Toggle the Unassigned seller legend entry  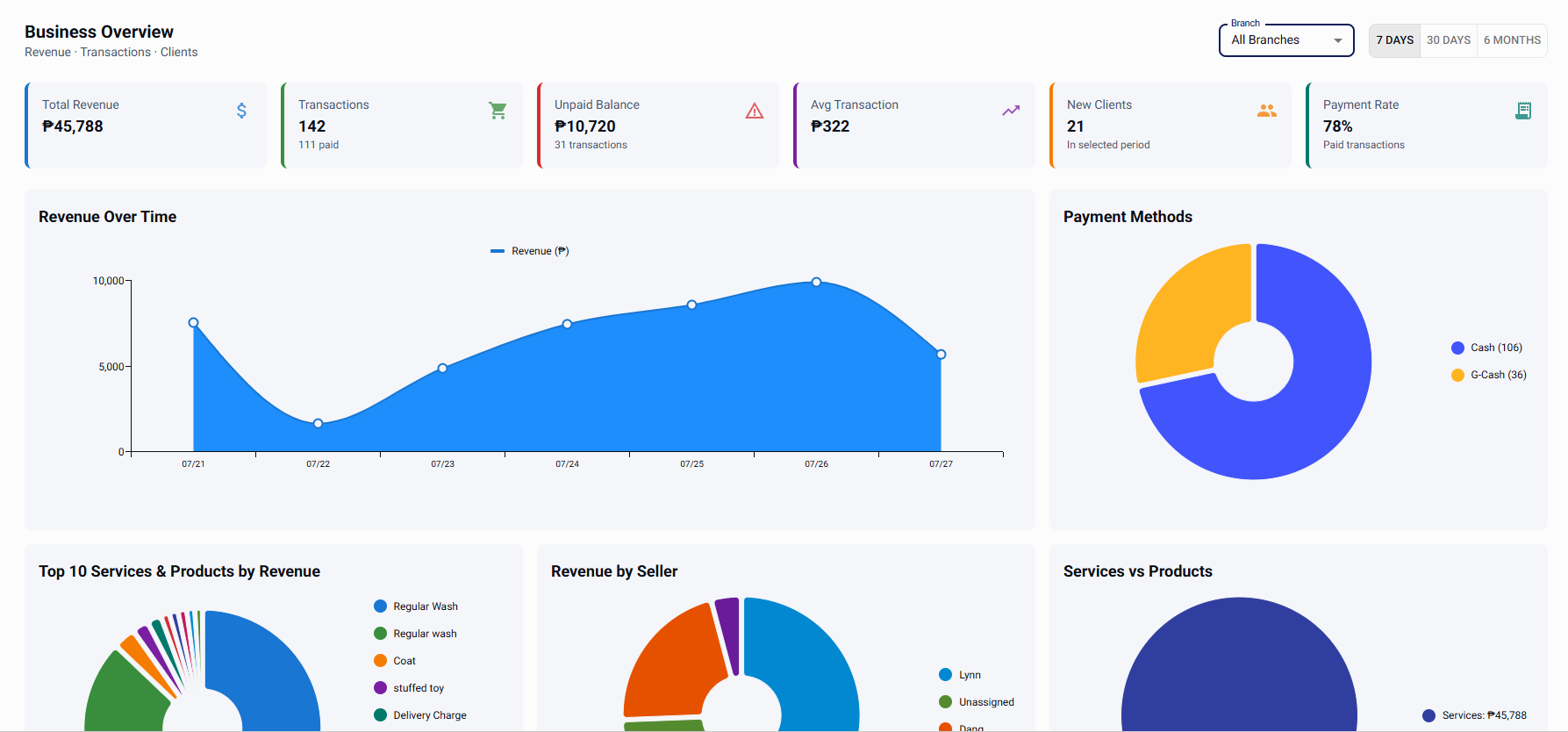[x=977, y=702]
